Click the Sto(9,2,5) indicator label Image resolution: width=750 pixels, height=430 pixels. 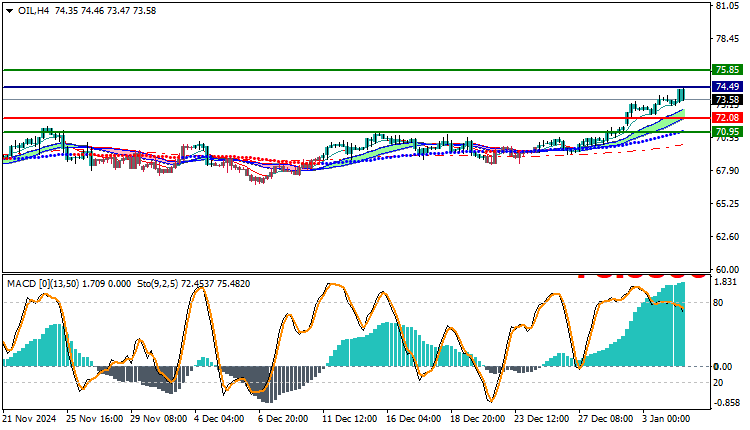[157, 284]
